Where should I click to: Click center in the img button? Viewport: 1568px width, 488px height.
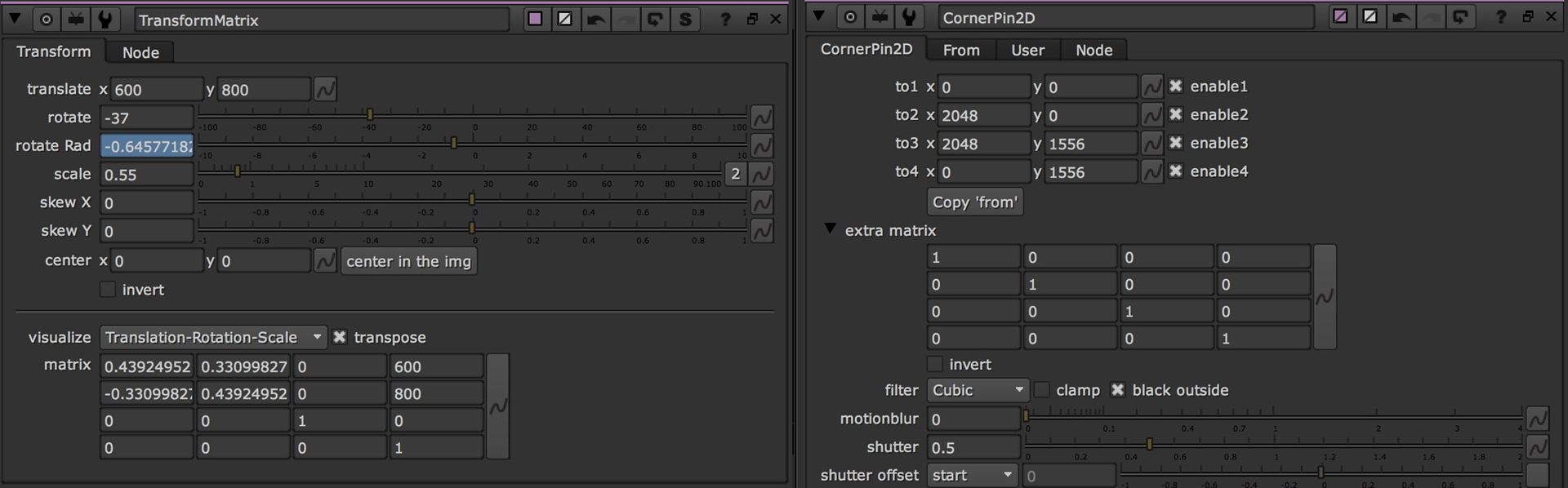click(408, 261)
